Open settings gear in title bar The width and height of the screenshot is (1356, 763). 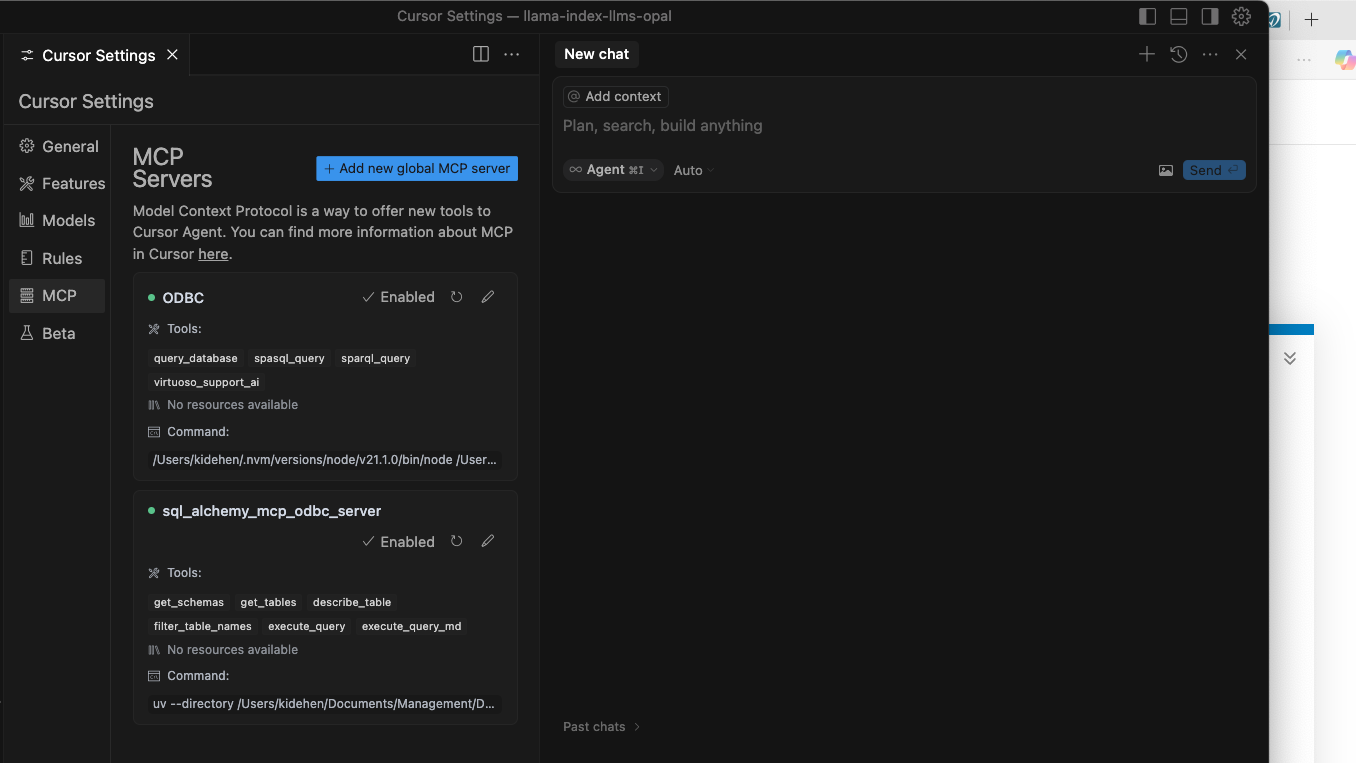tap(1241, 16)
